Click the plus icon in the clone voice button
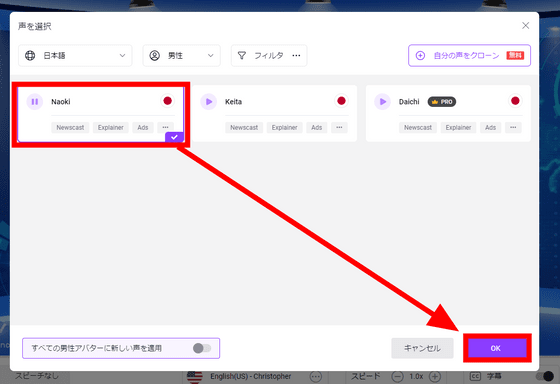Viewport: 560px width, 384px height. pyautogui.click(x=420, y=56)
